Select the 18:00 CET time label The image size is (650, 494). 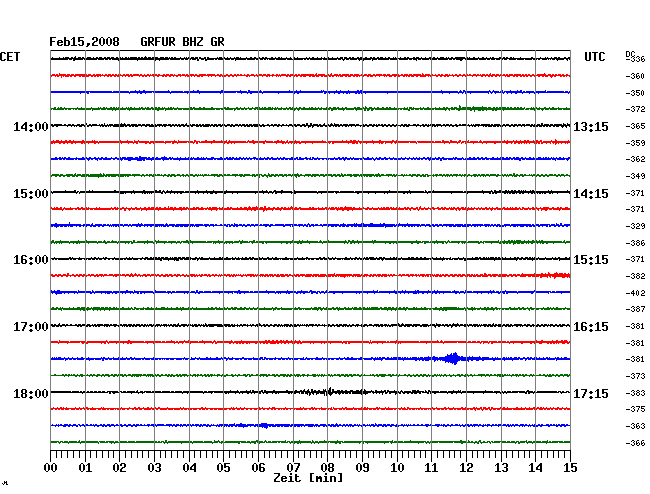tap(31, 394)
